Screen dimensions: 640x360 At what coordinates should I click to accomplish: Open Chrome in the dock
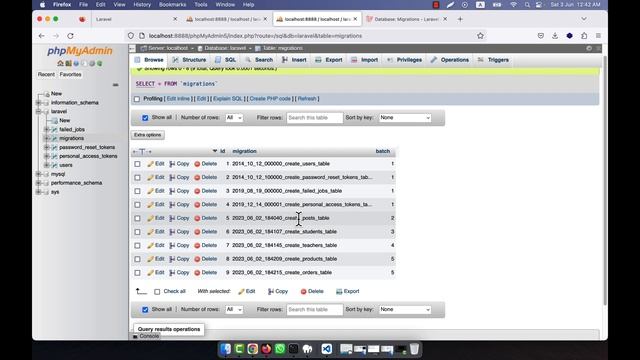pos(253,349)
